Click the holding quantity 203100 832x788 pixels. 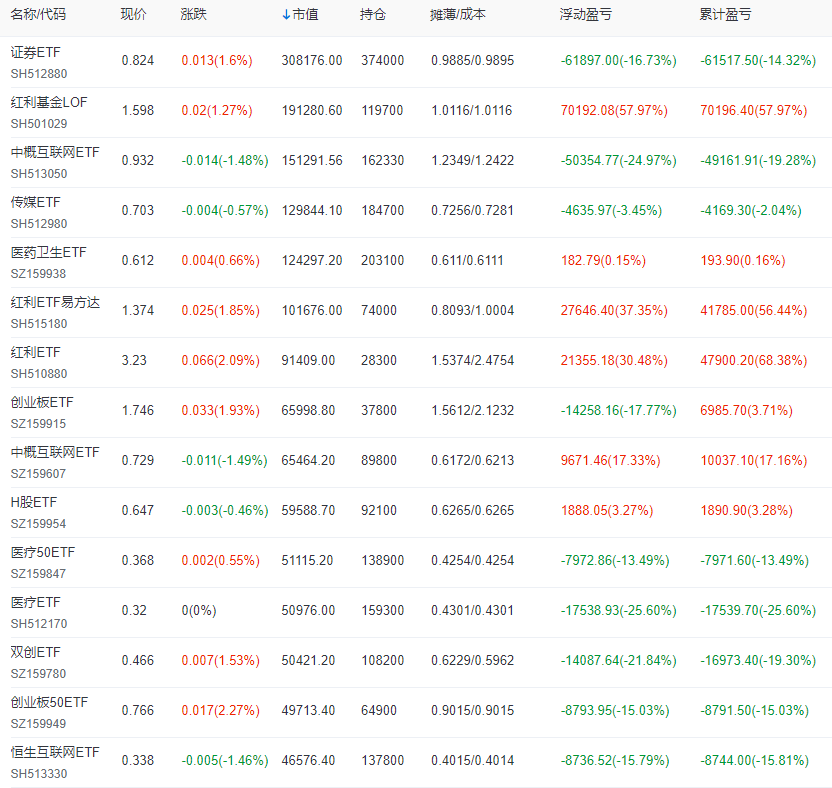coord(383,261)
